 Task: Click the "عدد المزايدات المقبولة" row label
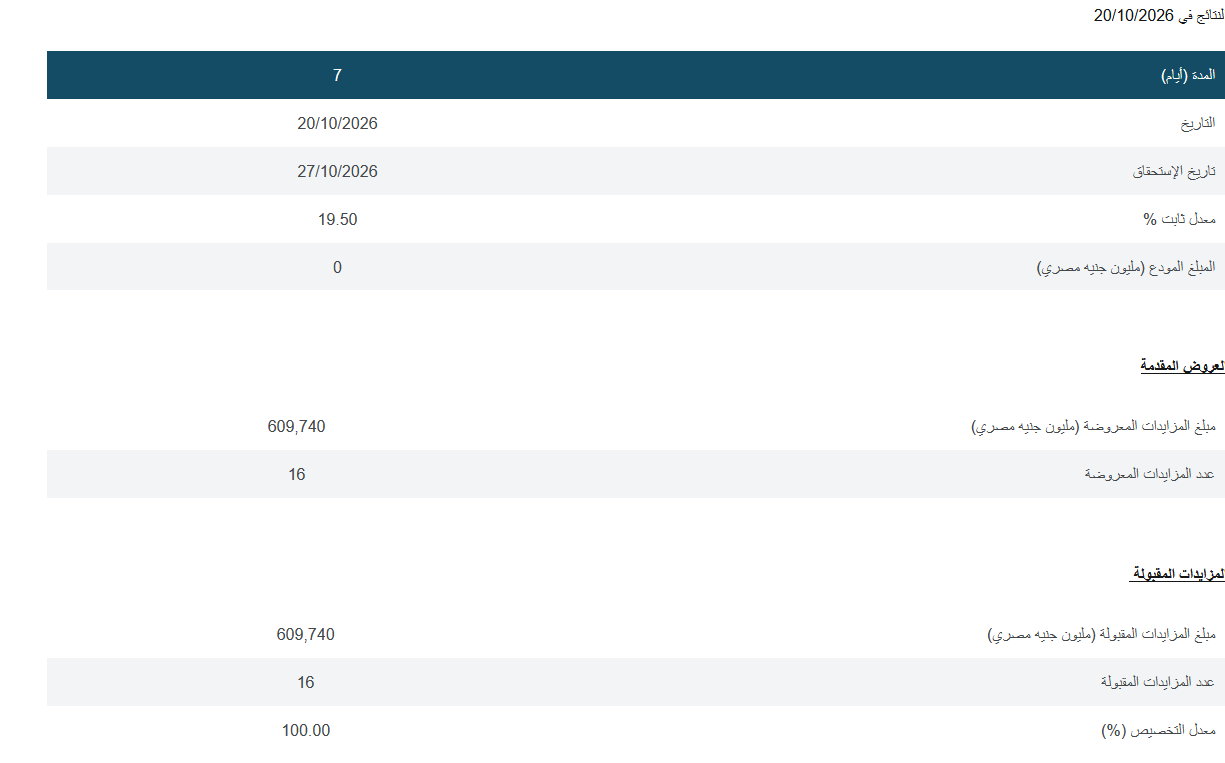pos(1158,683)
